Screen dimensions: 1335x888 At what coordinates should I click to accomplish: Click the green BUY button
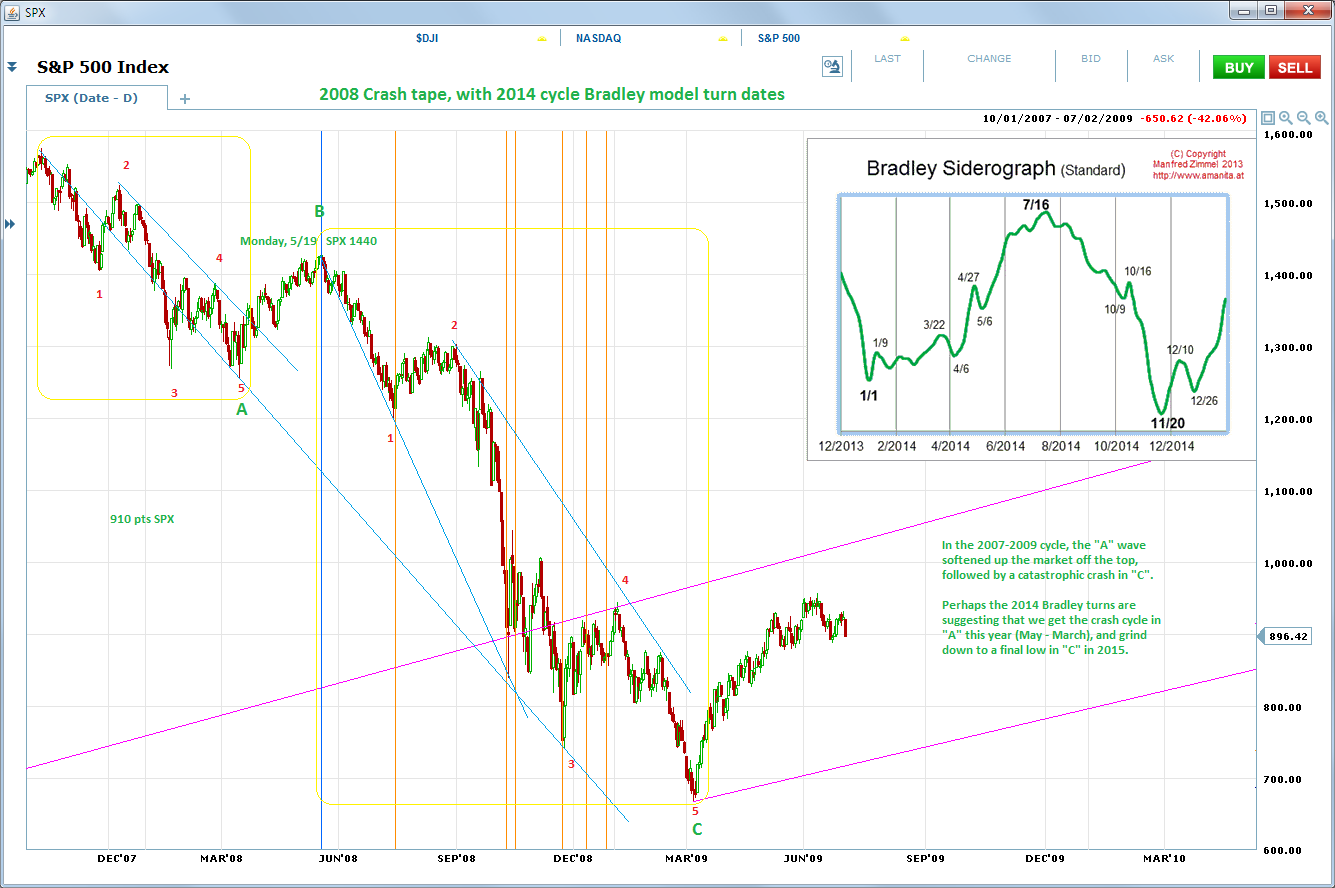[x=1239, y=67]
